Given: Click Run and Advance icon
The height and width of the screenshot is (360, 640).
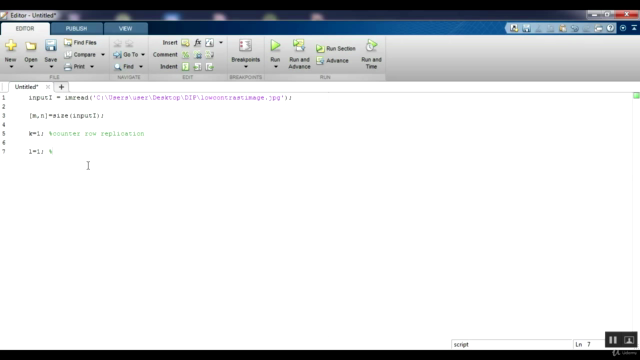Looking at the screenshot, I should pos(299,45).
